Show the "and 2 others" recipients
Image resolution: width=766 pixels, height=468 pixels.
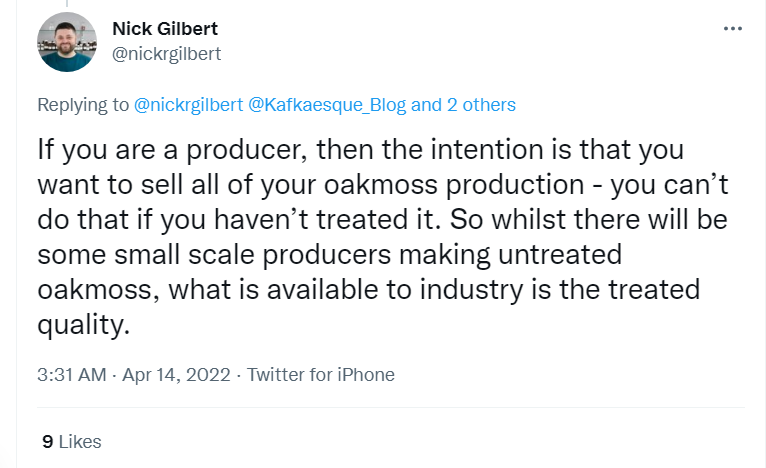coord(464,104)
